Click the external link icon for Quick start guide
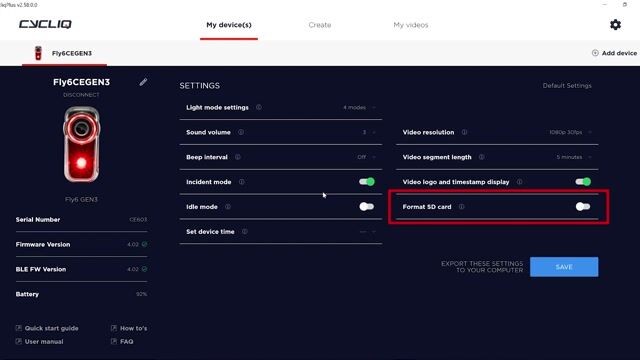640x360 pixels. click(x=18, y=328)
